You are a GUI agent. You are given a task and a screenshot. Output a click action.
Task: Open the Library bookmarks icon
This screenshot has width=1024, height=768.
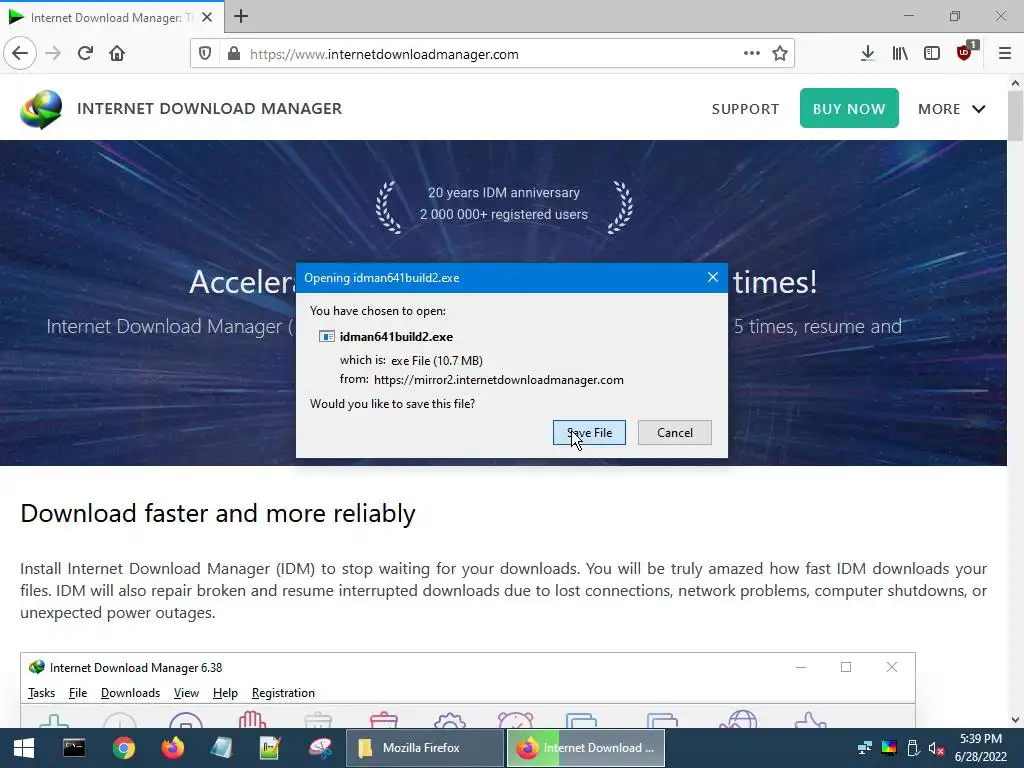(x=900, y=54)
